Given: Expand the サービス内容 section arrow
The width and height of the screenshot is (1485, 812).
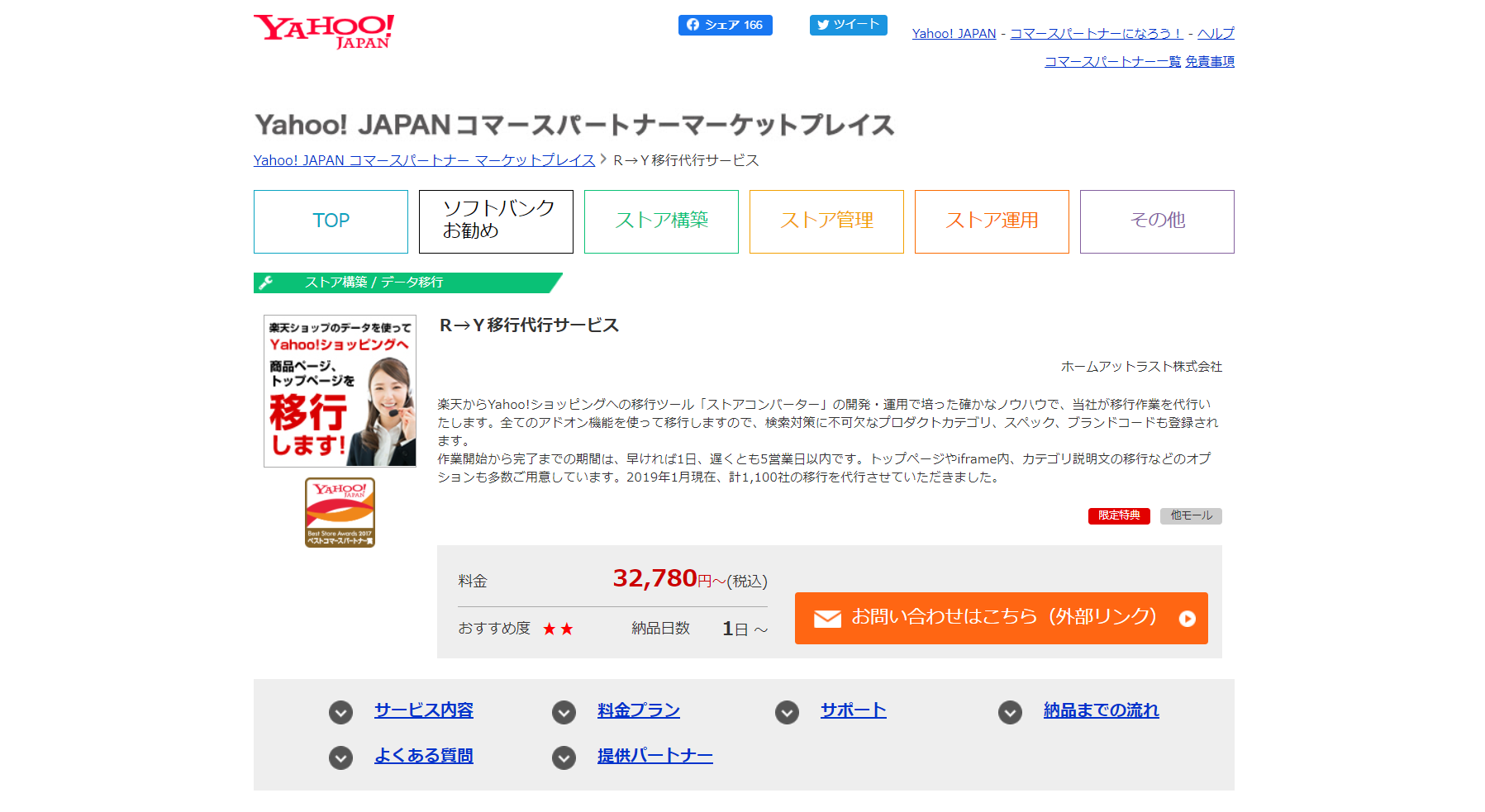Looking at the screenshot, I should click(340, 712).
